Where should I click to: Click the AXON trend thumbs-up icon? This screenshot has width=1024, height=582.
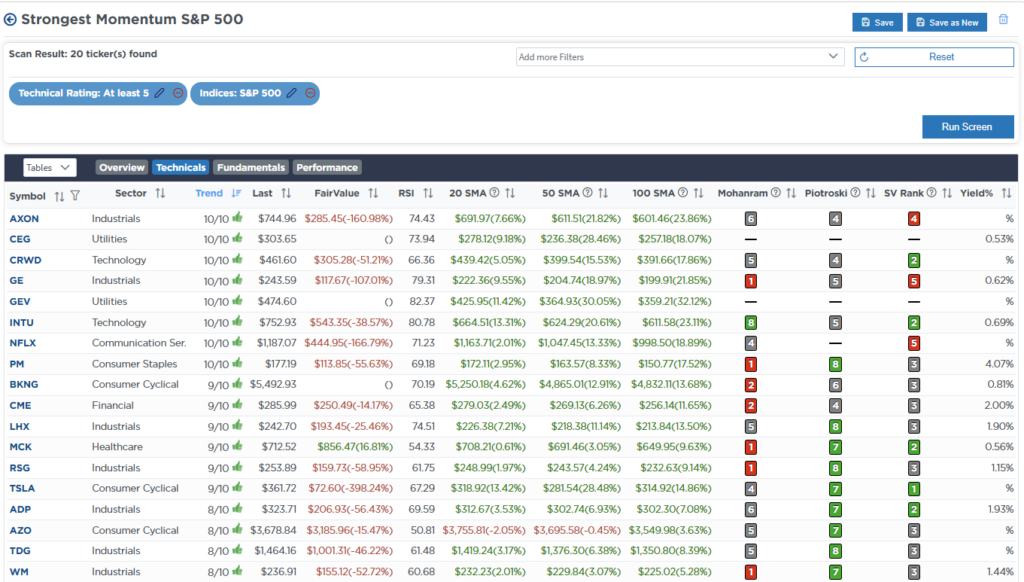pos(237,218)
